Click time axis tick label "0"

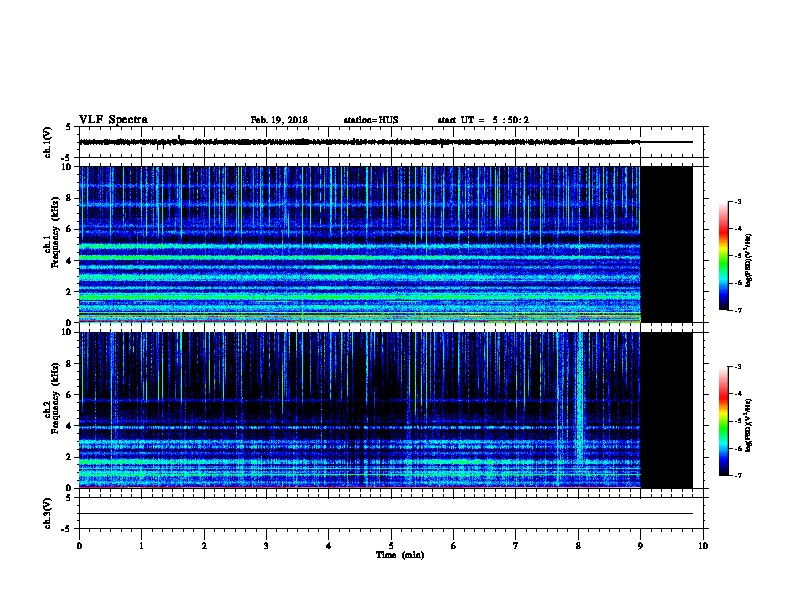coord(79,546)
